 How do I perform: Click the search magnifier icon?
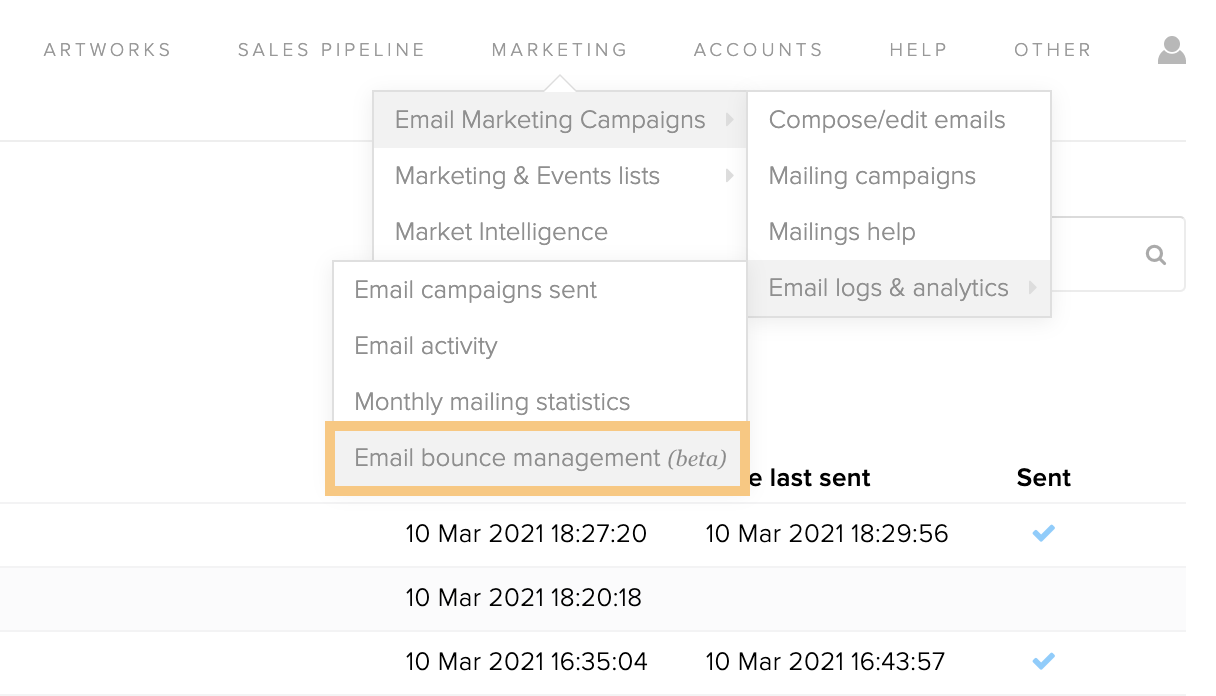1156,255
